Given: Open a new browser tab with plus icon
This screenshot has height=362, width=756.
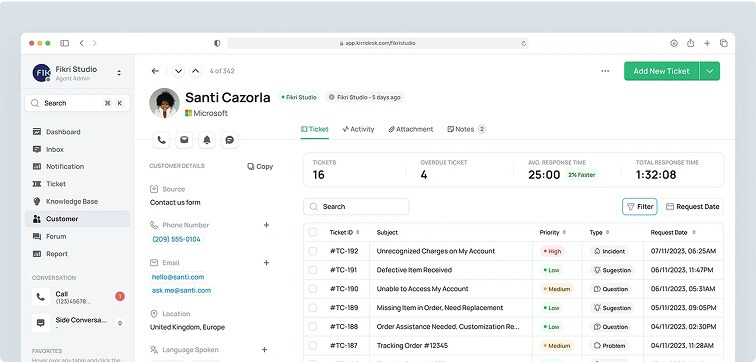Looking at the screenshot, I should point(707,43).
